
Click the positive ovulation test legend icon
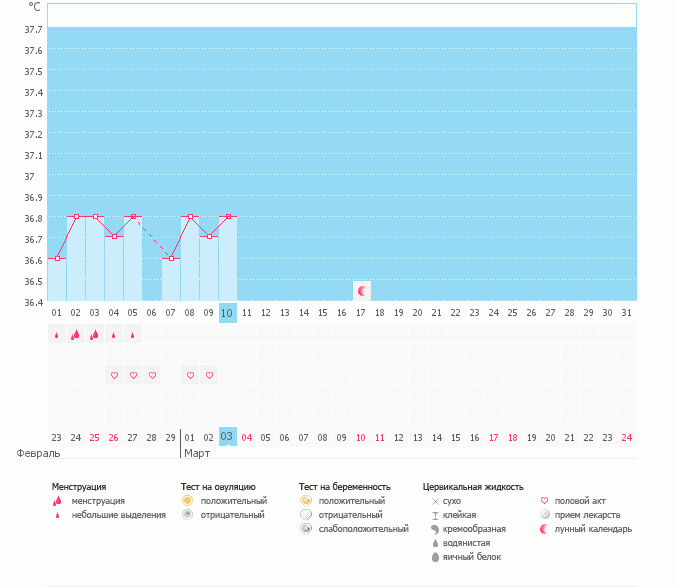187,500
